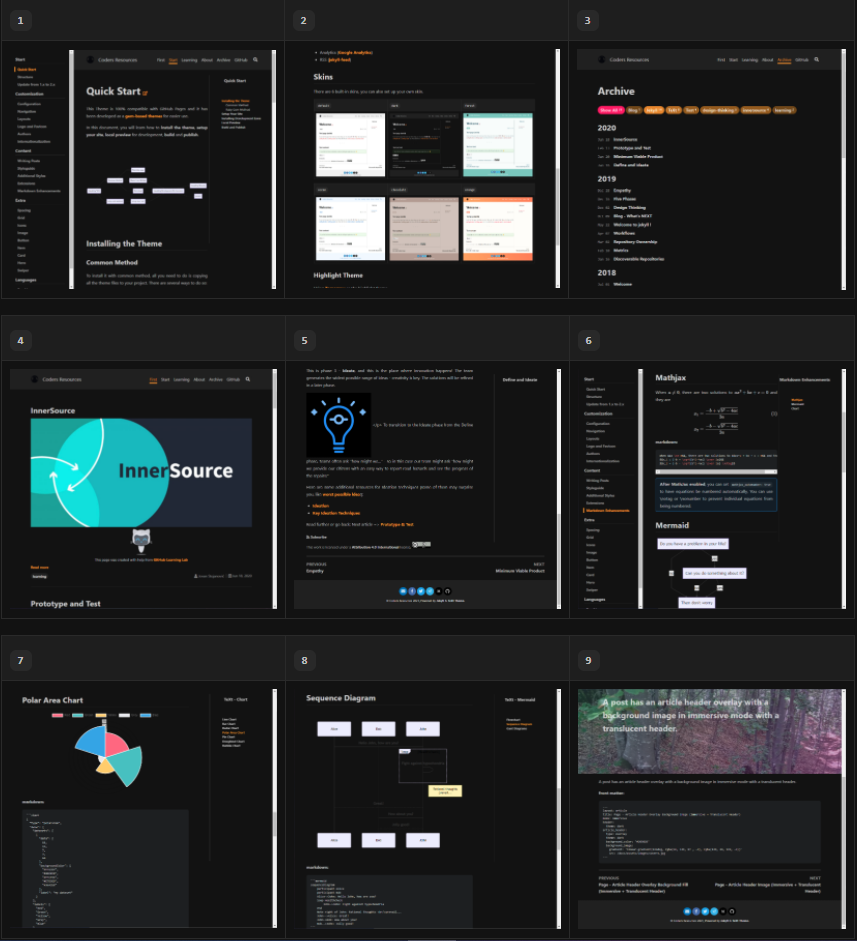Click Facebook icon in Define and Ideate footer
The height and width of the screenshot is (941, 857).
pos(412,591)
